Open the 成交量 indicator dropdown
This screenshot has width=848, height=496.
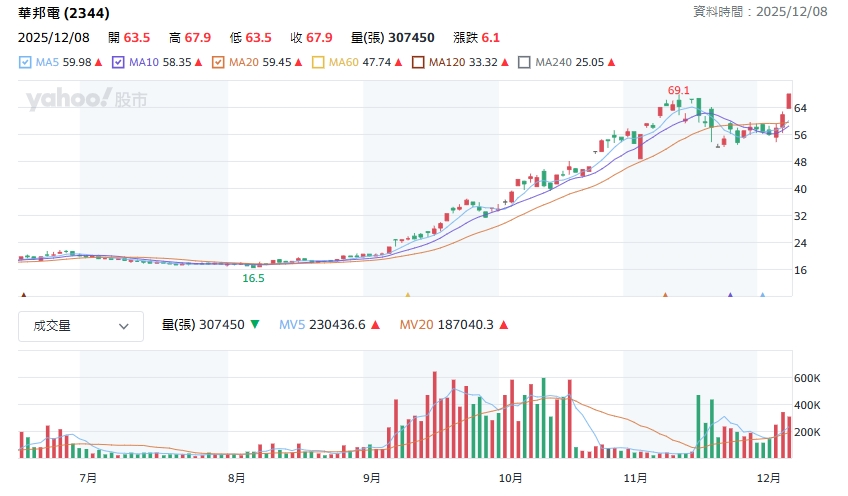(x=80, y=325)
